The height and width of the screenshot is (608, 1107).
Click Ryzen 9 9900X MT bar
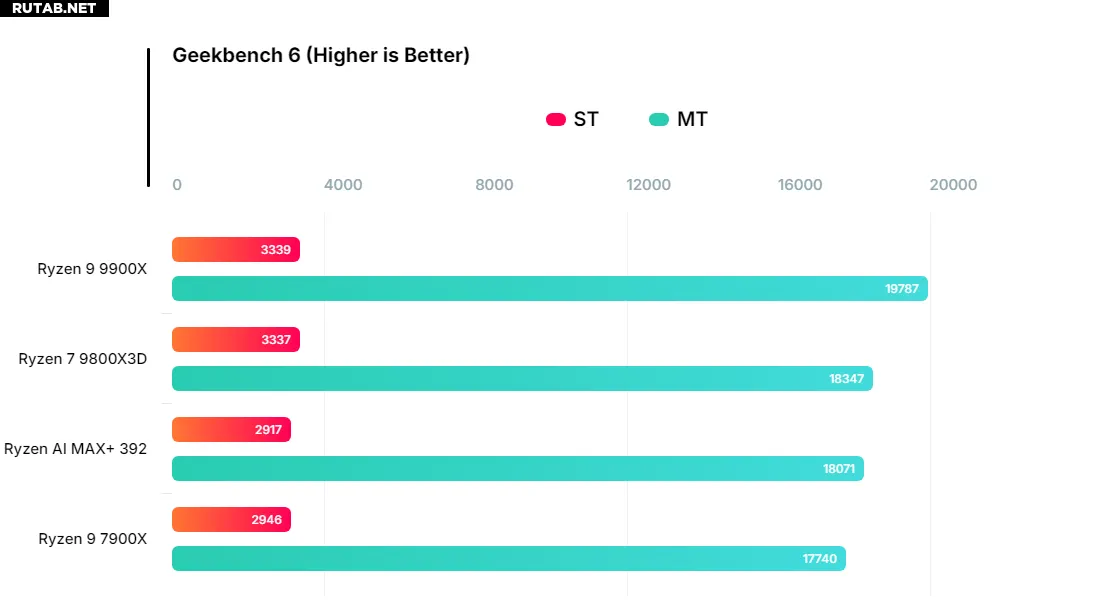coord(549,289)
